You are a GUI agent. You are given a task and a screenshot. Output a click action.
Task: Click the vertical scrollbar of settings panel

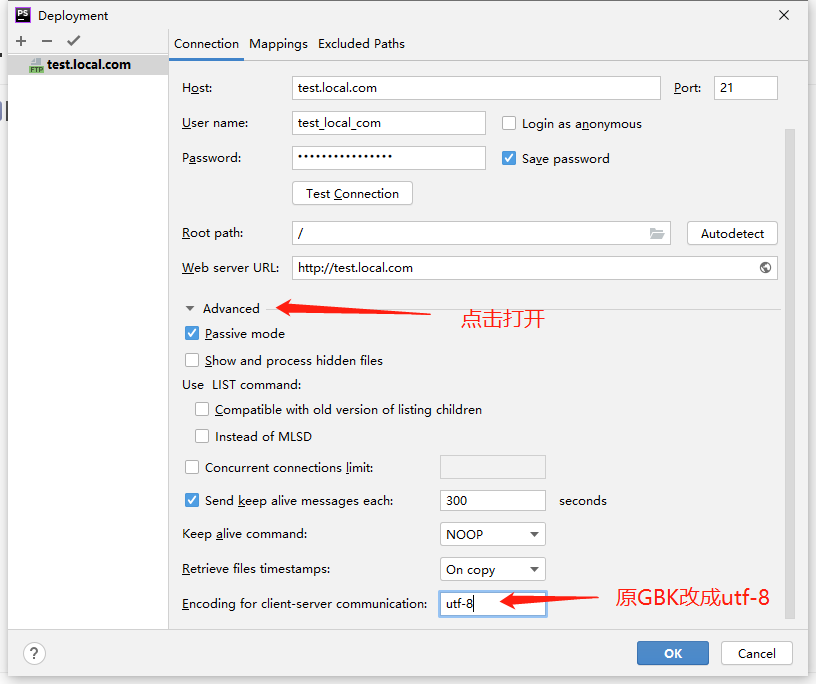coord(789,374)
